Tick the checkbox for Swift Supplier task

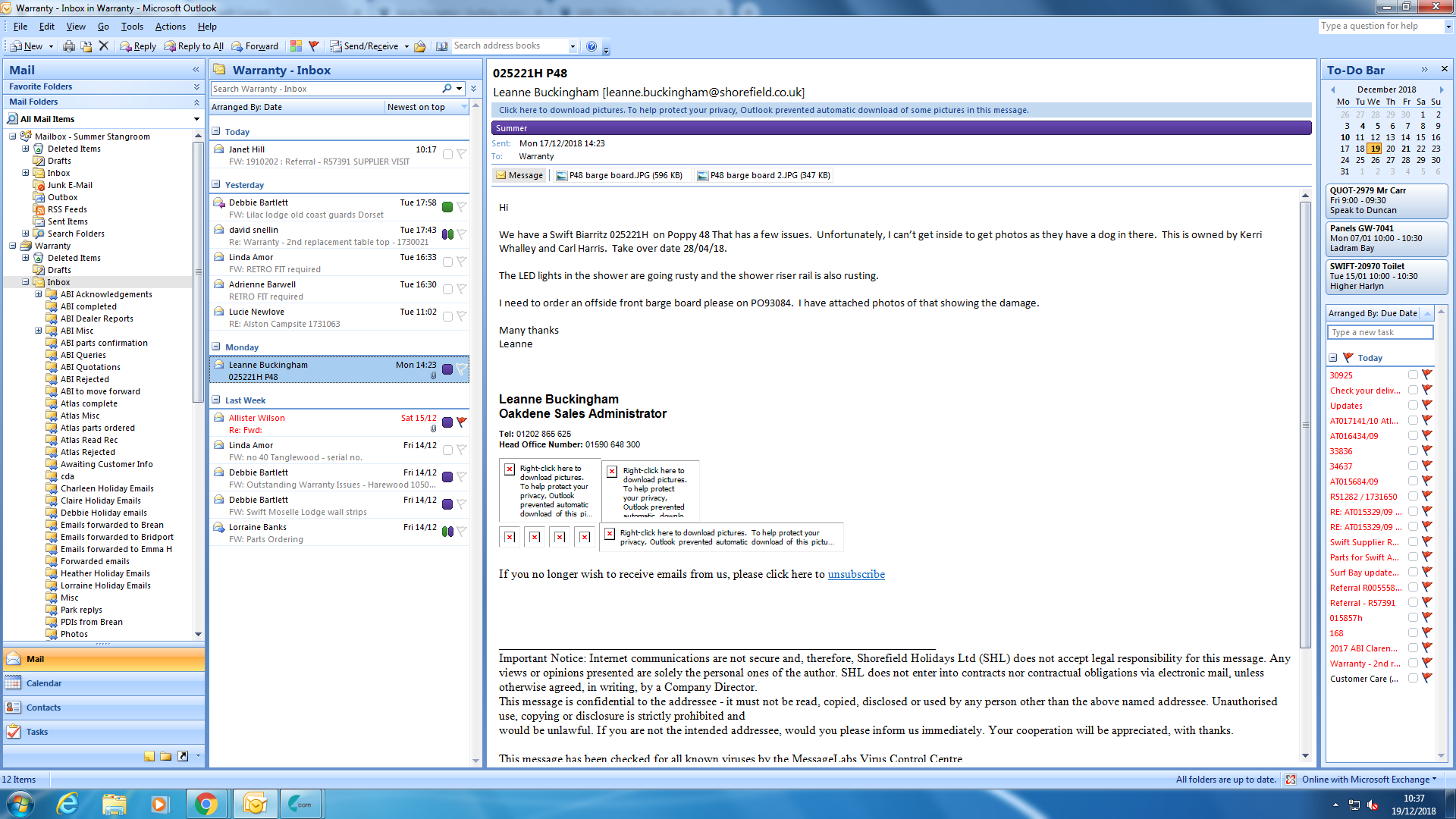(x=1413, y=541)
